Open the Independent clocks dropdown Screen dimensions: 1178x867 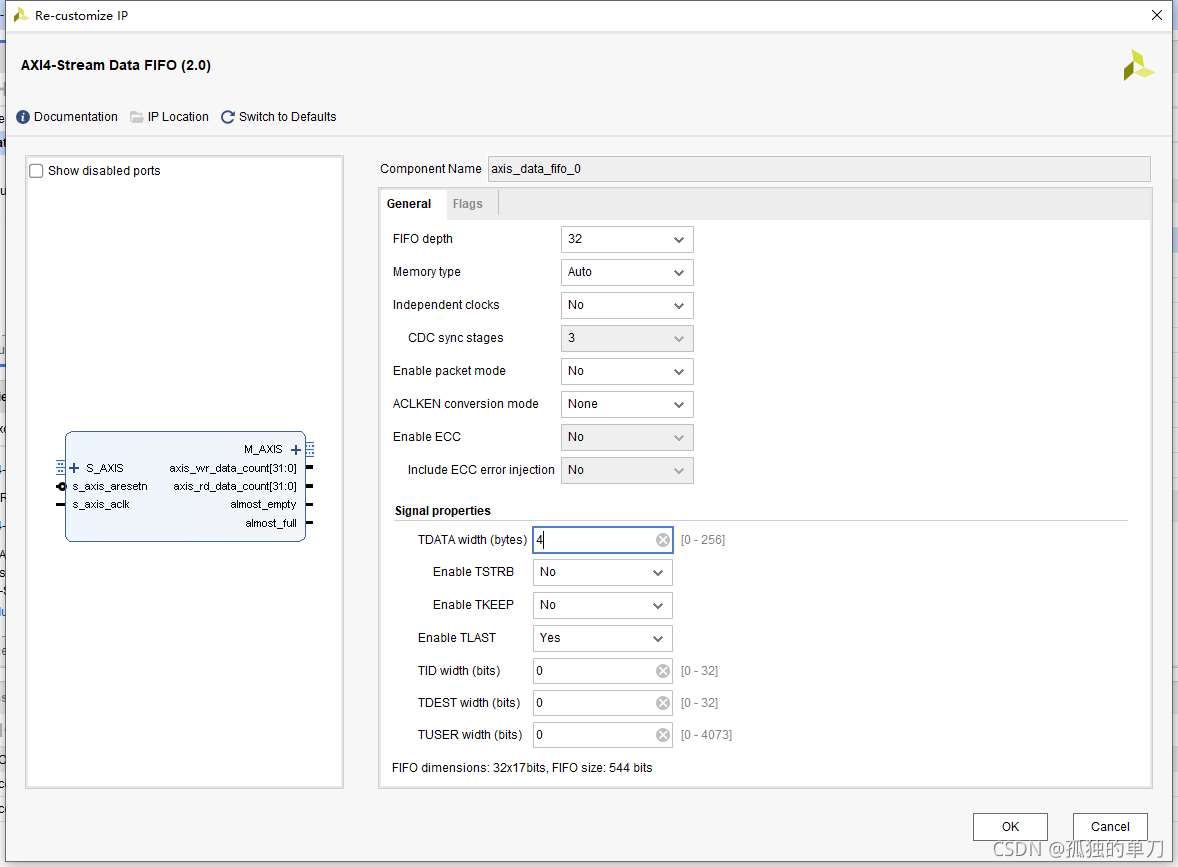627,305
